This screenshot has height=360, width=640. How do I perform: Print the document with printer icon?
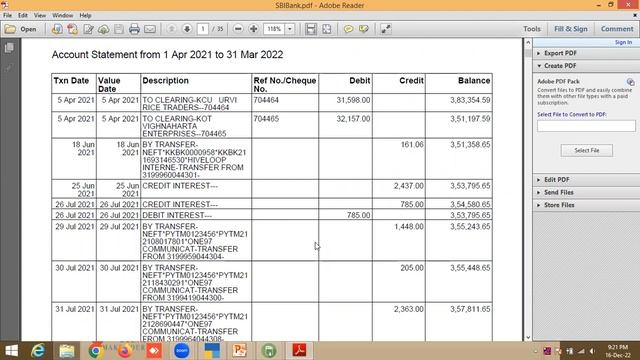[x=134, y=29]
